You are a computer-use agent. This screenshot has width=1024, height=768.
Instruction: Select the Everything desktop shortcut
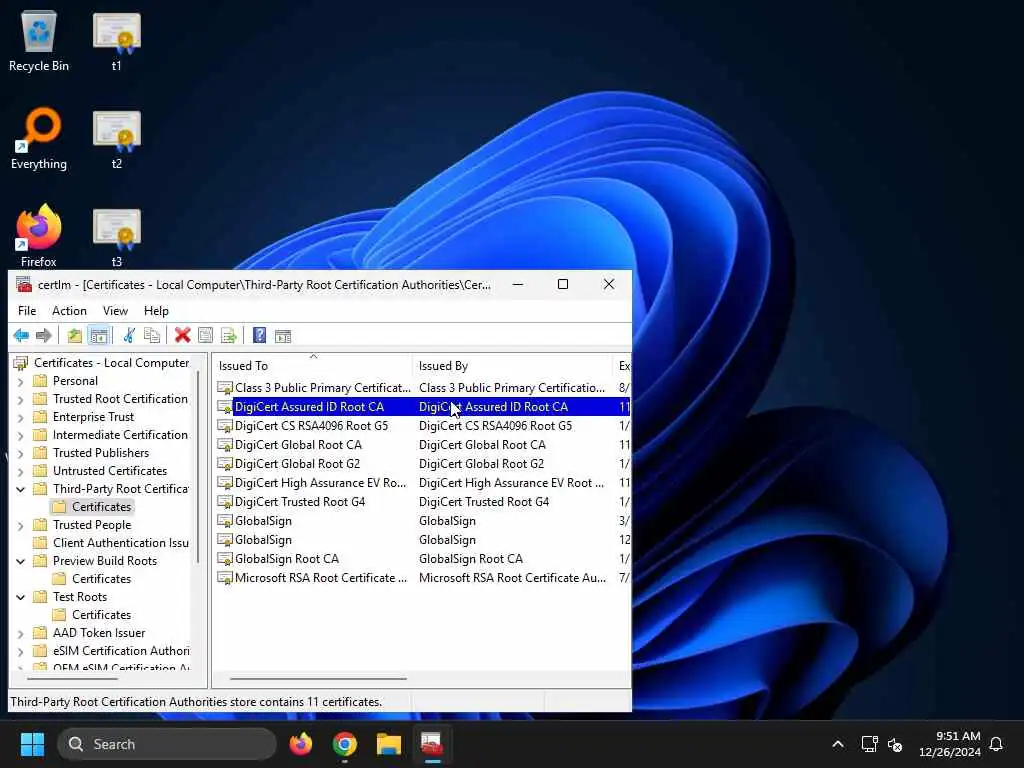(39, 138)
